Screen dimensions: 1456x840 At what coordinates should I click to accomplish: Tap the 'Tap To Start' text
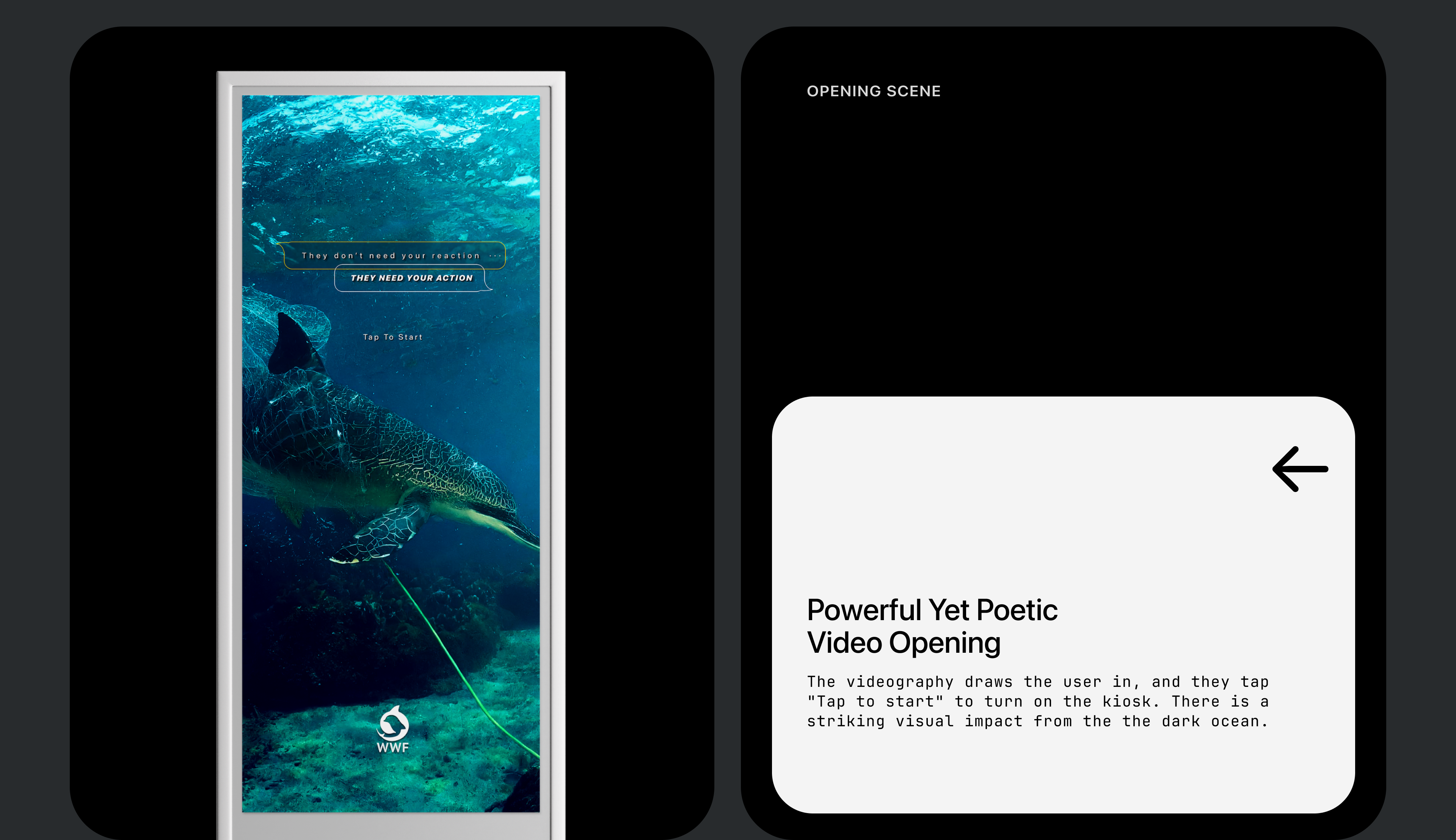click(392, 337)
